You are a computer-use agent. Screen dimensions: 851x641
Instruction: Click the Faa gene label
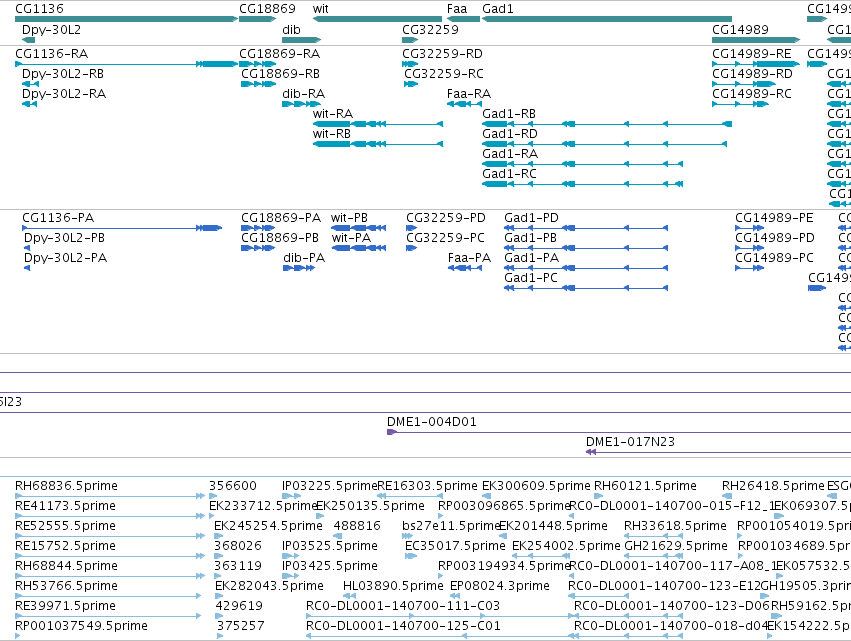click(x=456, y=9)
